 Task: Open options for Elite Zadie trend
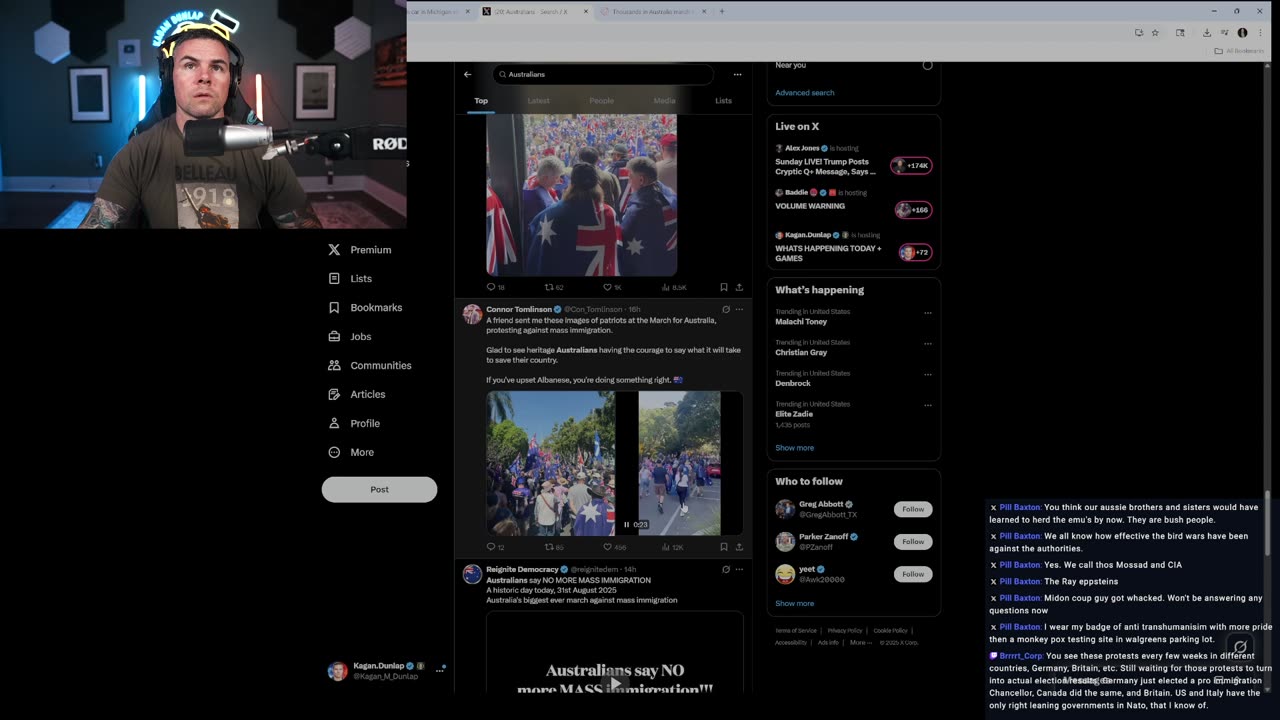928,405
